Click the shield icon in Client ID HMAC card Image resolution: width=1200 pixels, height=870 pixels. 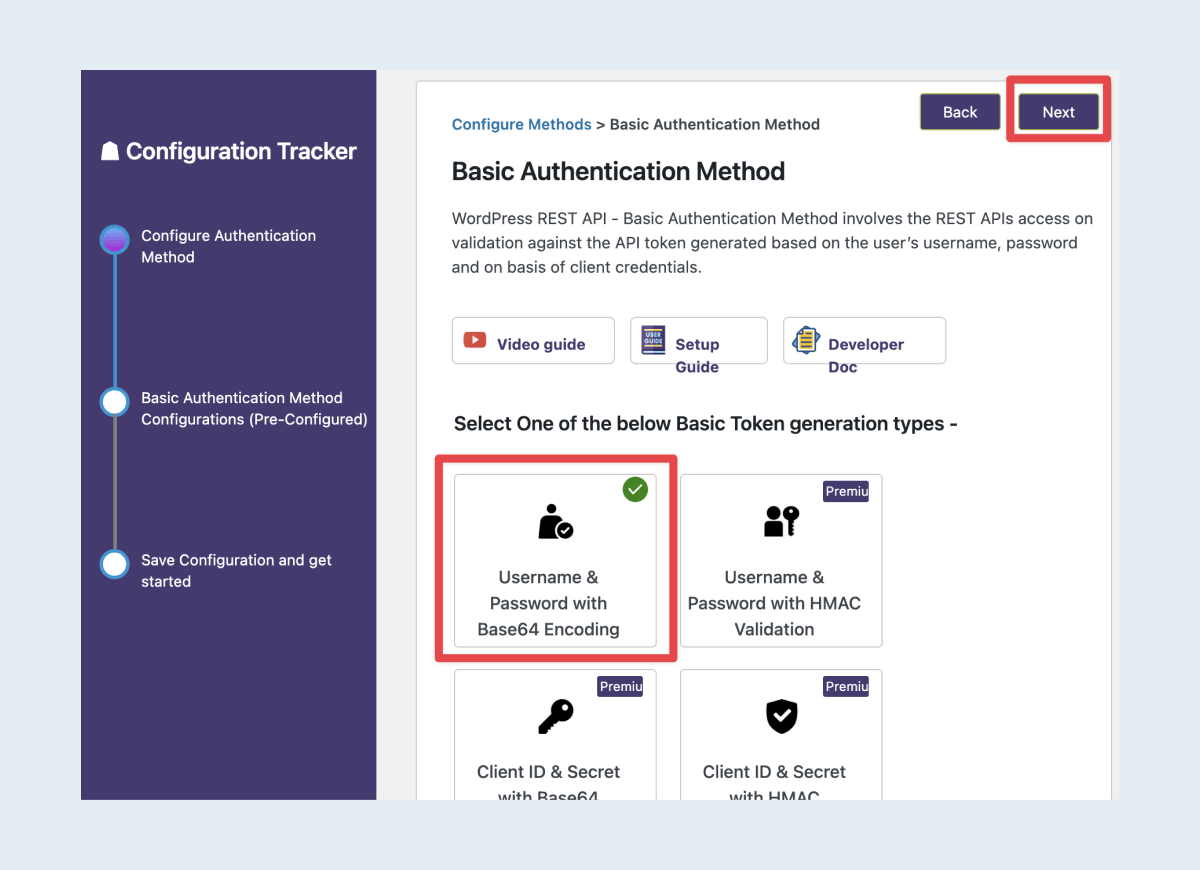[781, 716]
